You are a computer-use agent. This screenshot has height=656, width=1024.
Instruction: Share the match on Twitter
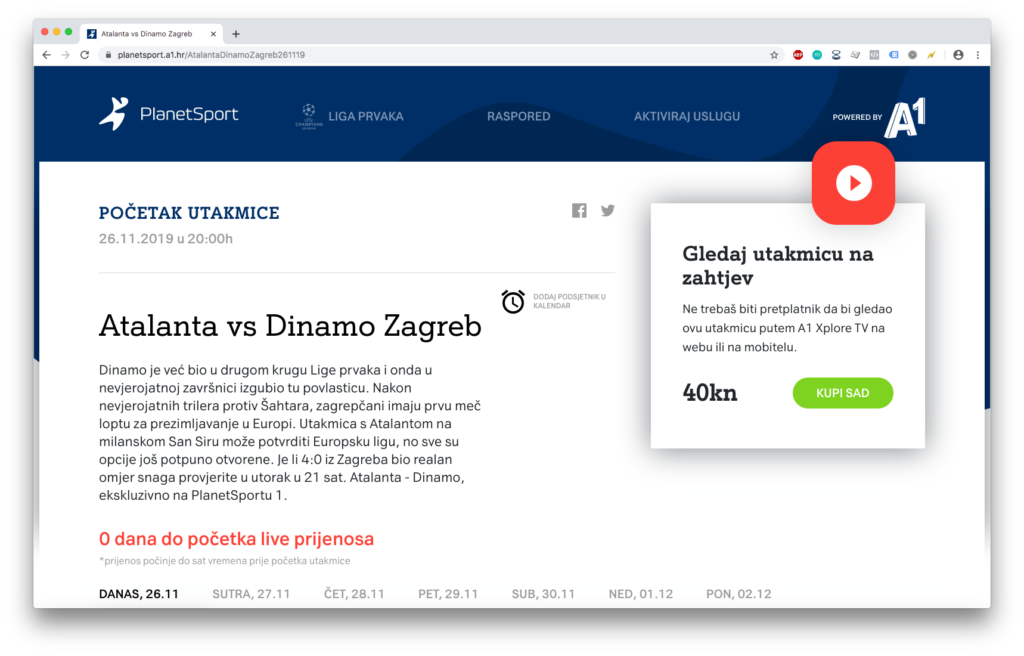pos(608,210)
